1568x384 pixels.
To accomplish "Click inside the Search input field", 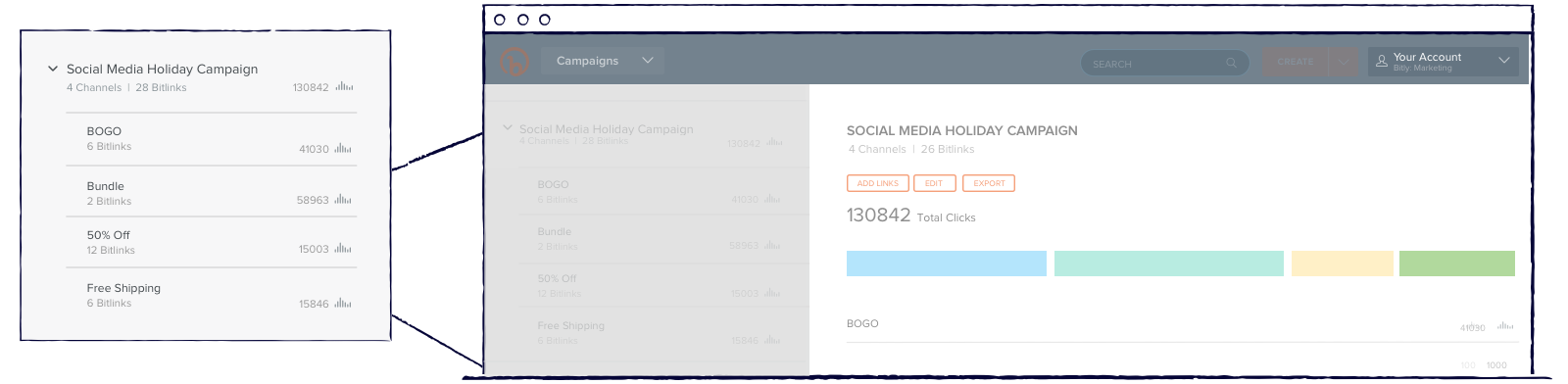I will pyautogui.click(x=1164, y=64).
